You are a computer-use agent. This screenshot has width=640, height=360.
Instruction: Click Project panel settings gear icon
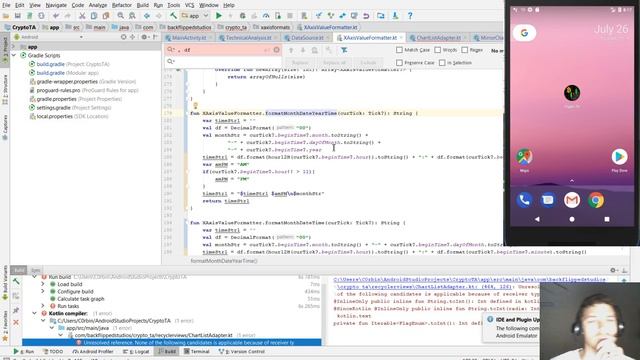[x=144, y=37]
